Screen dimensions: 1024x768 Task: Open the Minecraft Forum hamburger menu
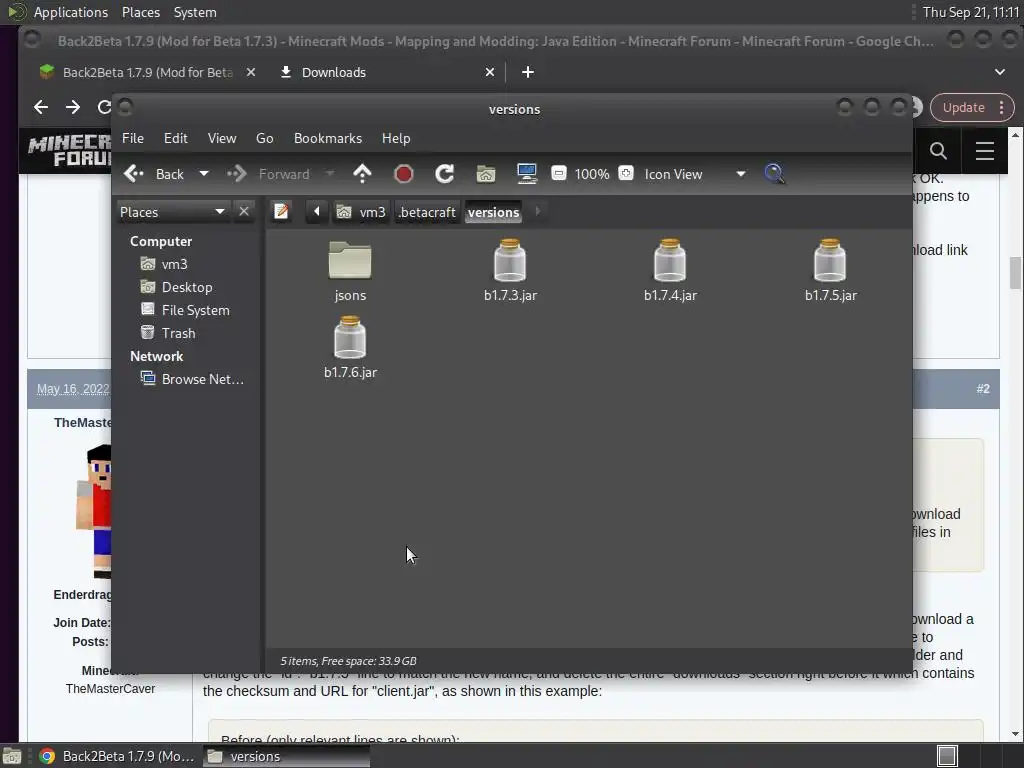pos(984,151)
